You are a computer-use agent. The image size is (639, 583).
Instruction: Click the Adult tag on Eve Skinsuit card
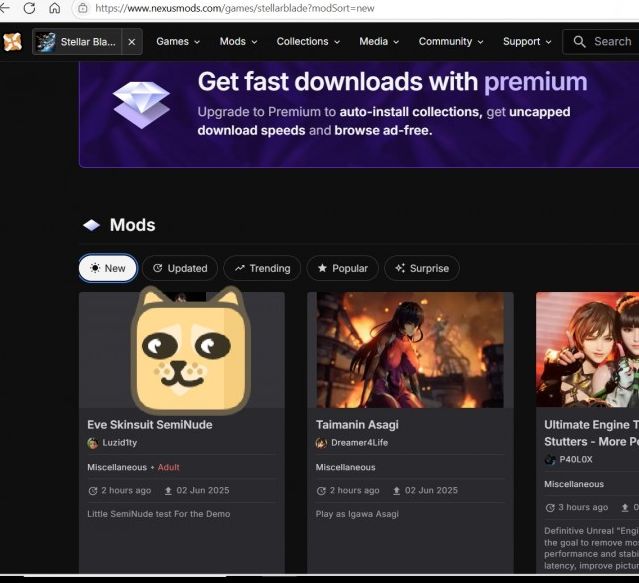click(168, 467)
